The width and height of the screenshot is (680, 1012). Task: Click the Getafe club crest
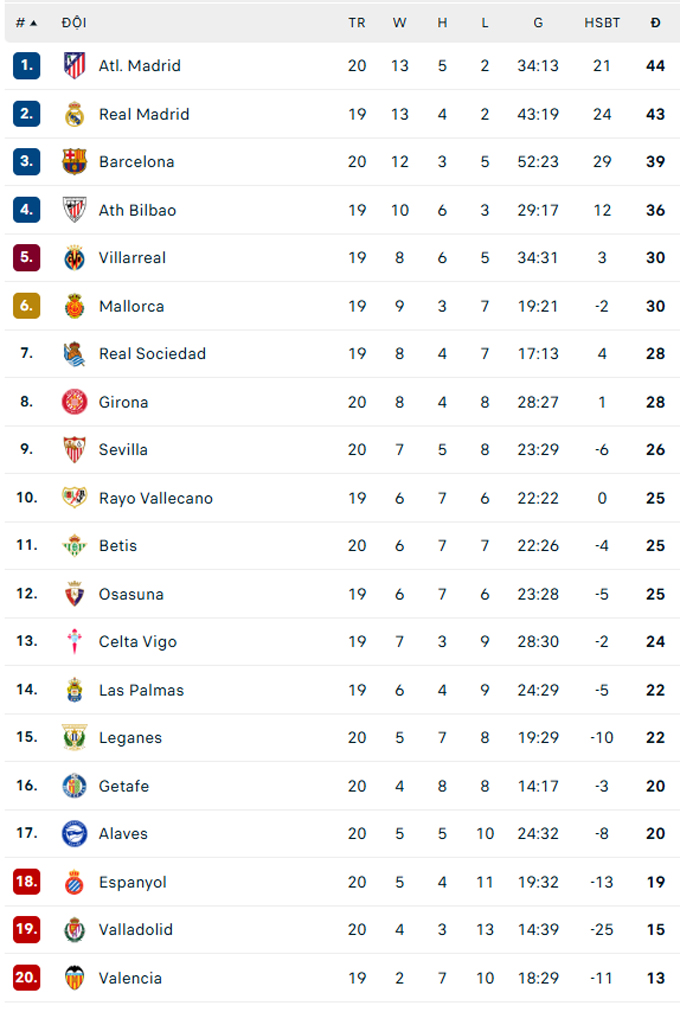(x=74, y=786)
